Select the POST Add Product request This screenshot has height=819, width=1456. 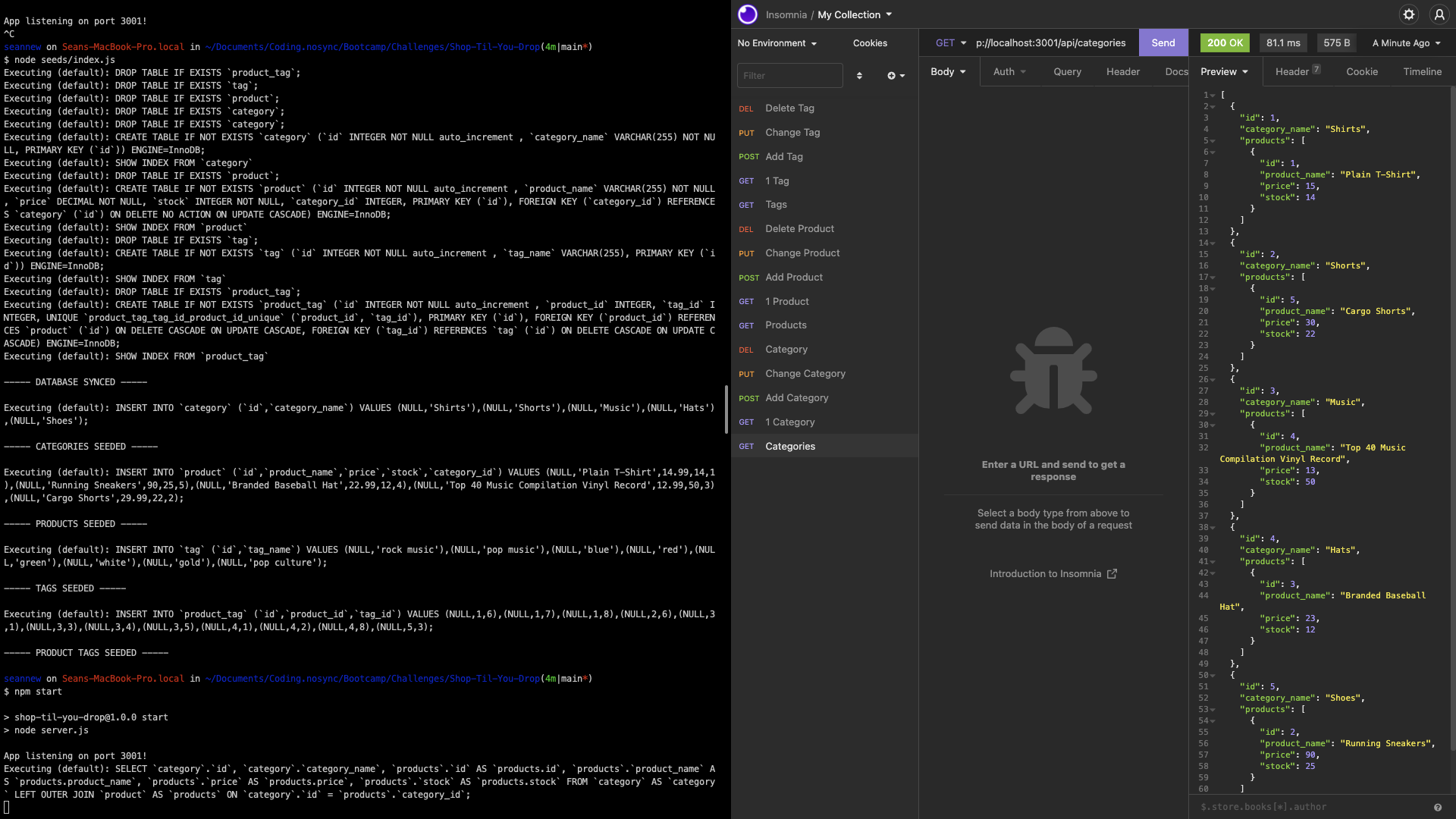793,278
